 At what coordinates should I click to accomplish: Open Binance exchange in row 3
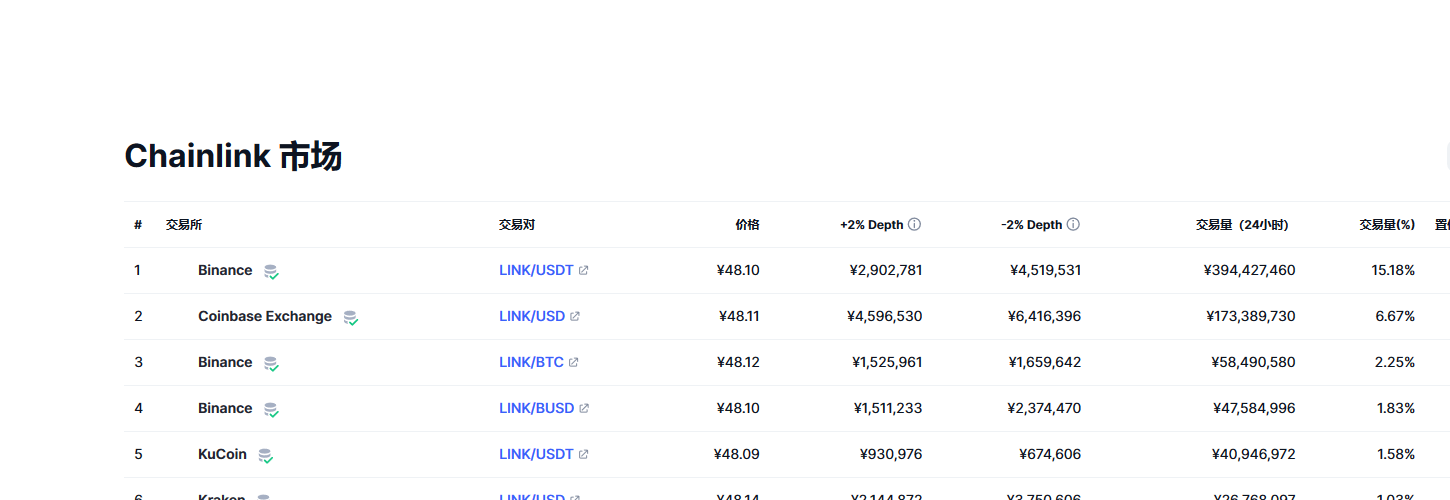pos(225,362)
